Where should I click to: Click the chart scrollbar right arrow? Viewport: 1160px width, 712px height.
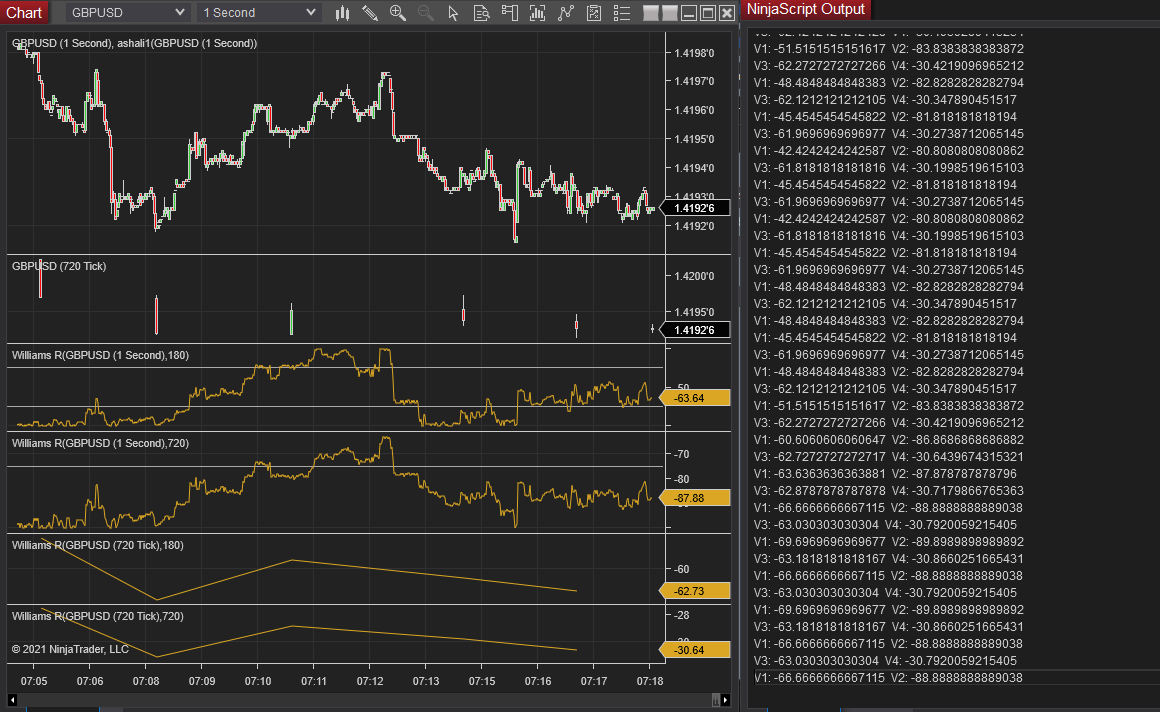[x=726, y=700]
